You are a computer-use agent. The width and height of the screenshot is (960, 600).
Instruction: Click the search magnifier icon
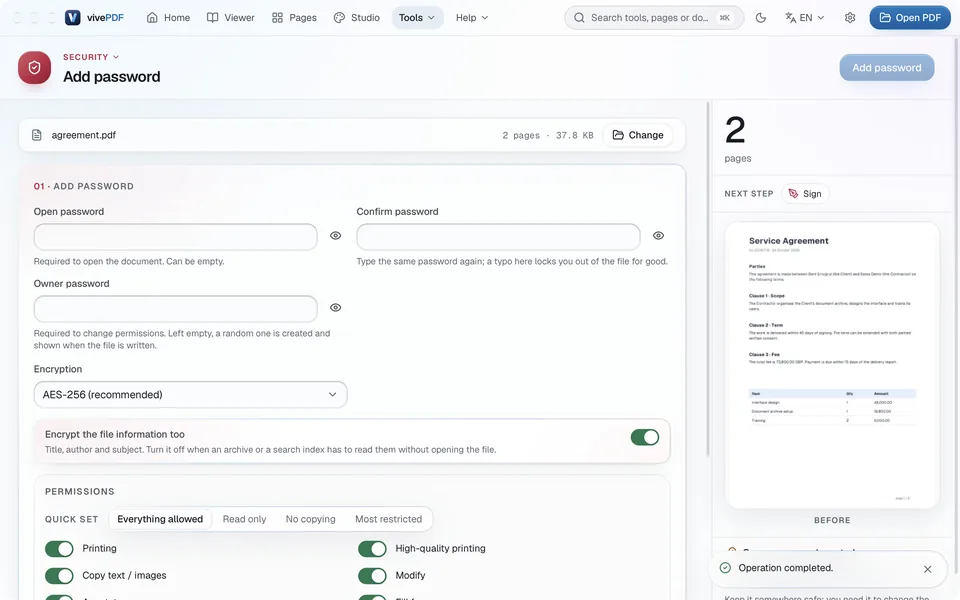coord(579,18)
